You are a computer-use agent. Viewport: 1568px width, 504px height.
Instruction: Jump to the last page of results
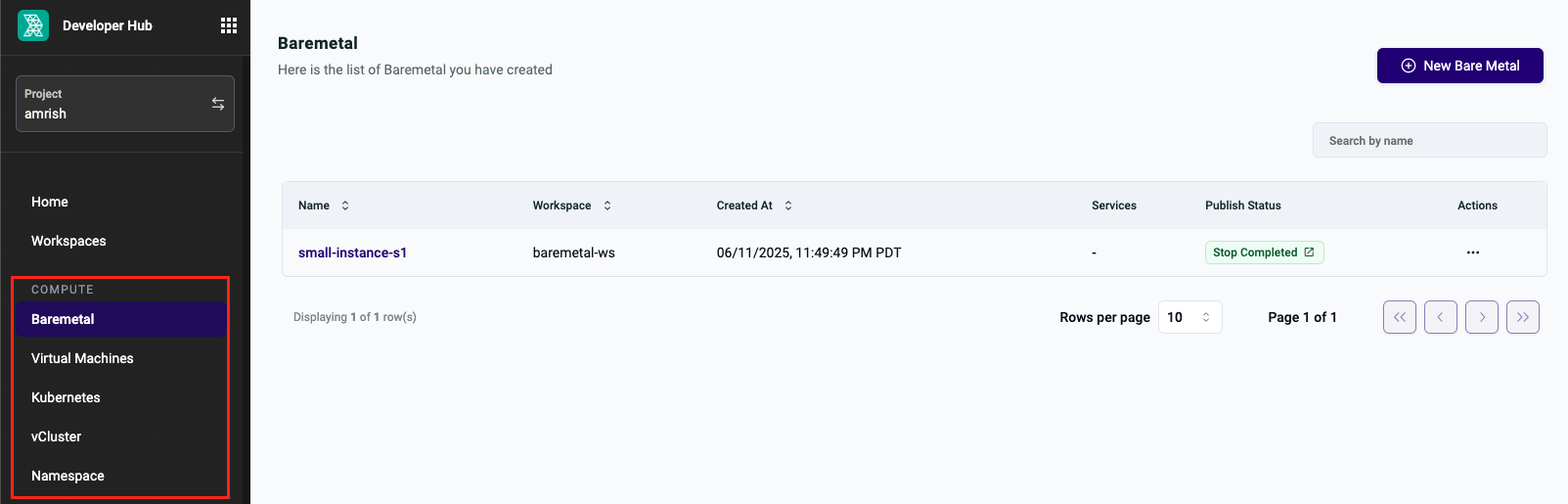1523,317
